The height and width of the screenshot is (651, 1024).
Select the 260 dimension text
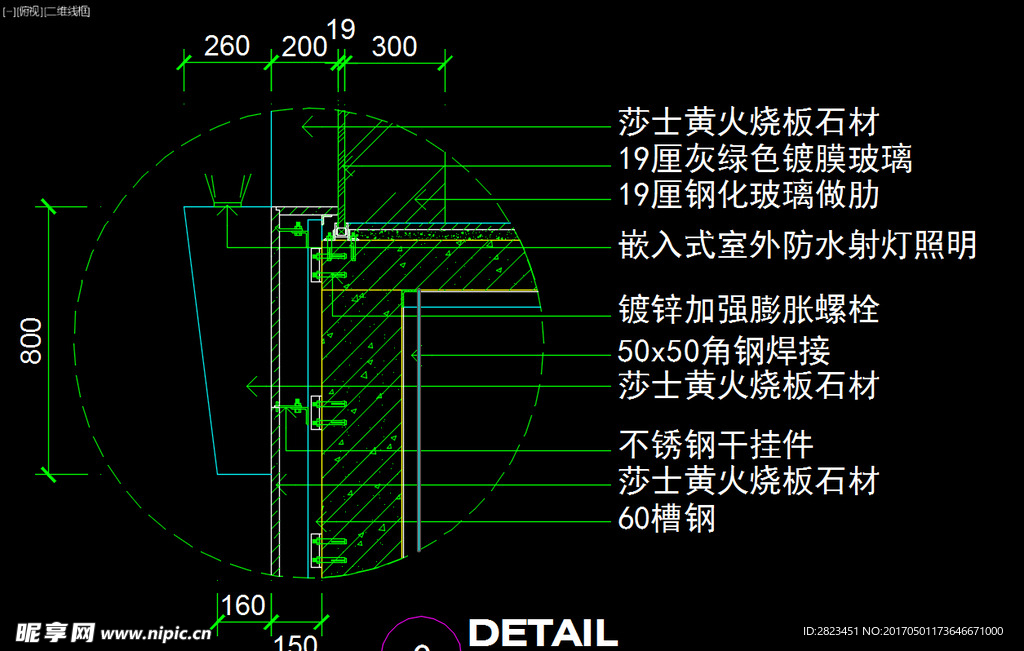pyautogui.click(x=227, y=46)
